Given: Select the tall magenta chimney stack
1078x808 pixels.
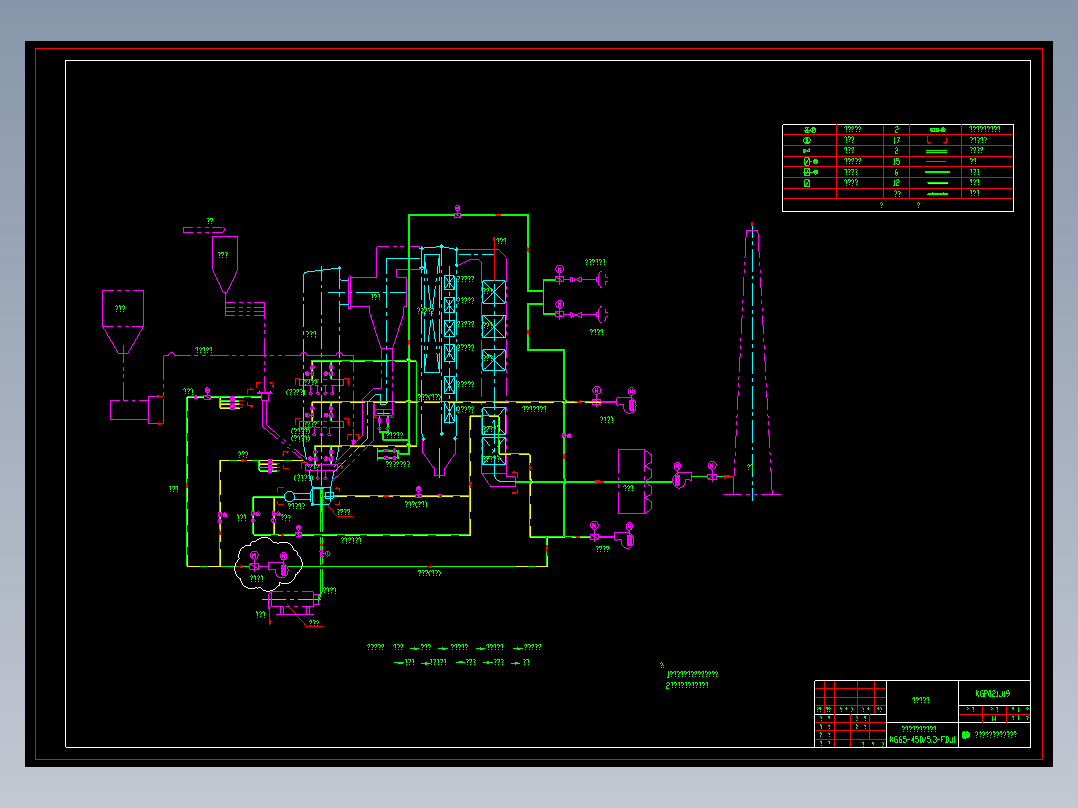Looking at the screenshot, I should coord(753,361).
